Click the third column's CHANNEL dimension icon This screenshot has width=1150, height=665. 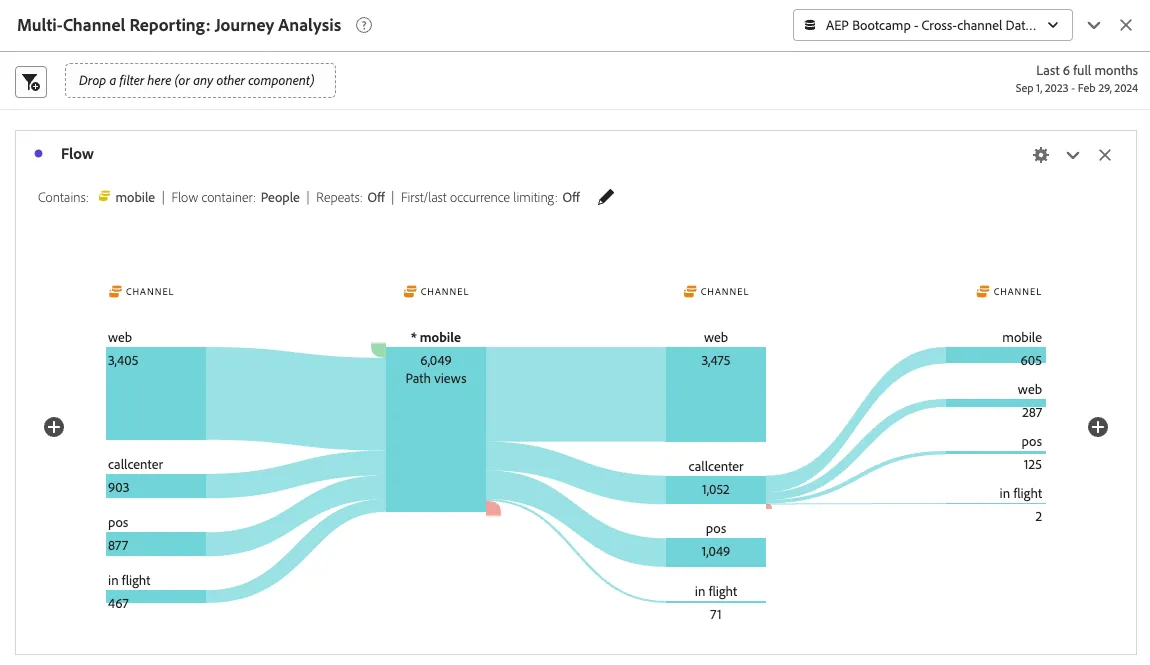(690, 292)
